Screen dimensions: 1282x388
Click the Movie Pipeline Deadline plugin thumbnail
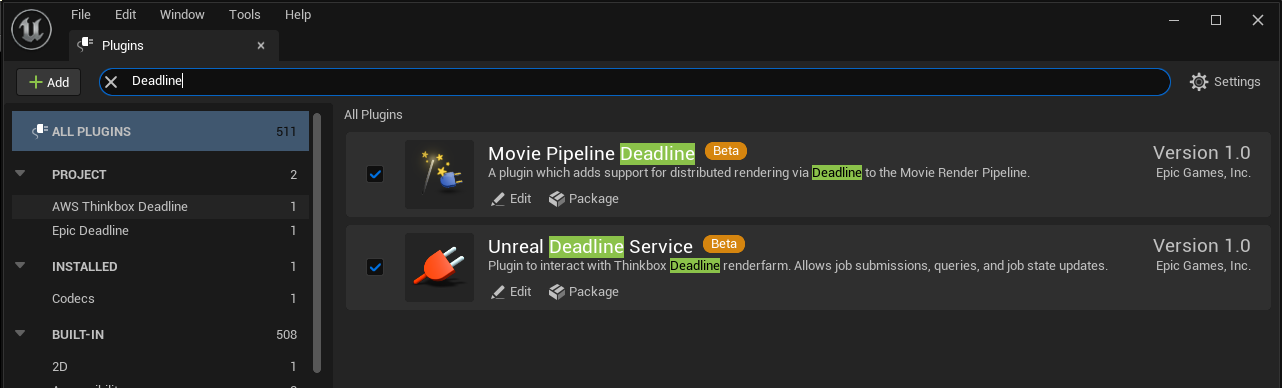coord(439,174)
